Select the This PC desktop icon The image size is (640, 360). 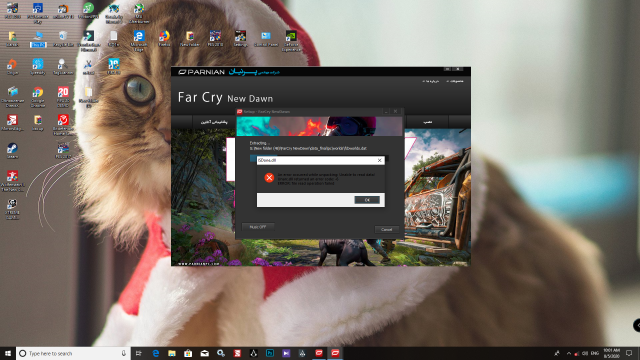point(38,39)
